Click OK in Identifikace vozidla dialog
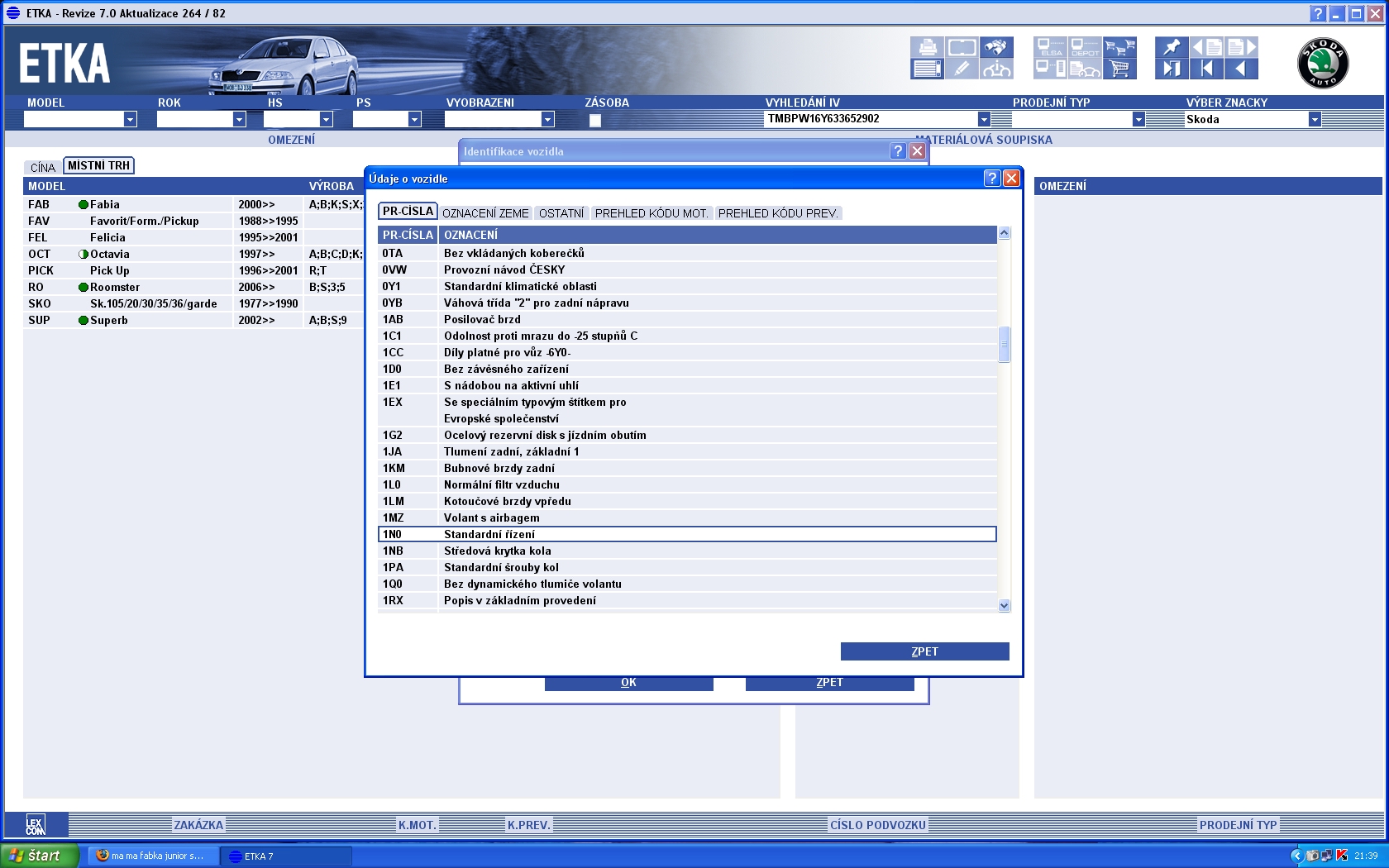The image size is (1389, 868). [628, 683]
